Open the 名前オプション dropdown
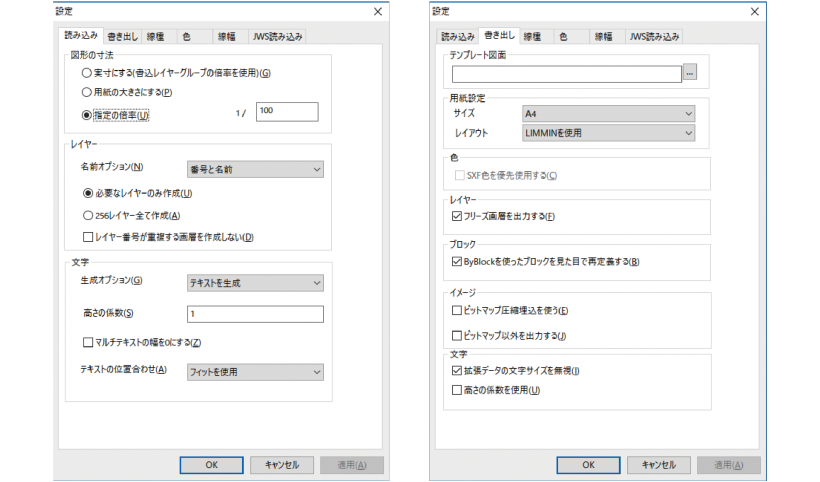The image size is (820, 482). pyautogui.click(x=255, y=169)
